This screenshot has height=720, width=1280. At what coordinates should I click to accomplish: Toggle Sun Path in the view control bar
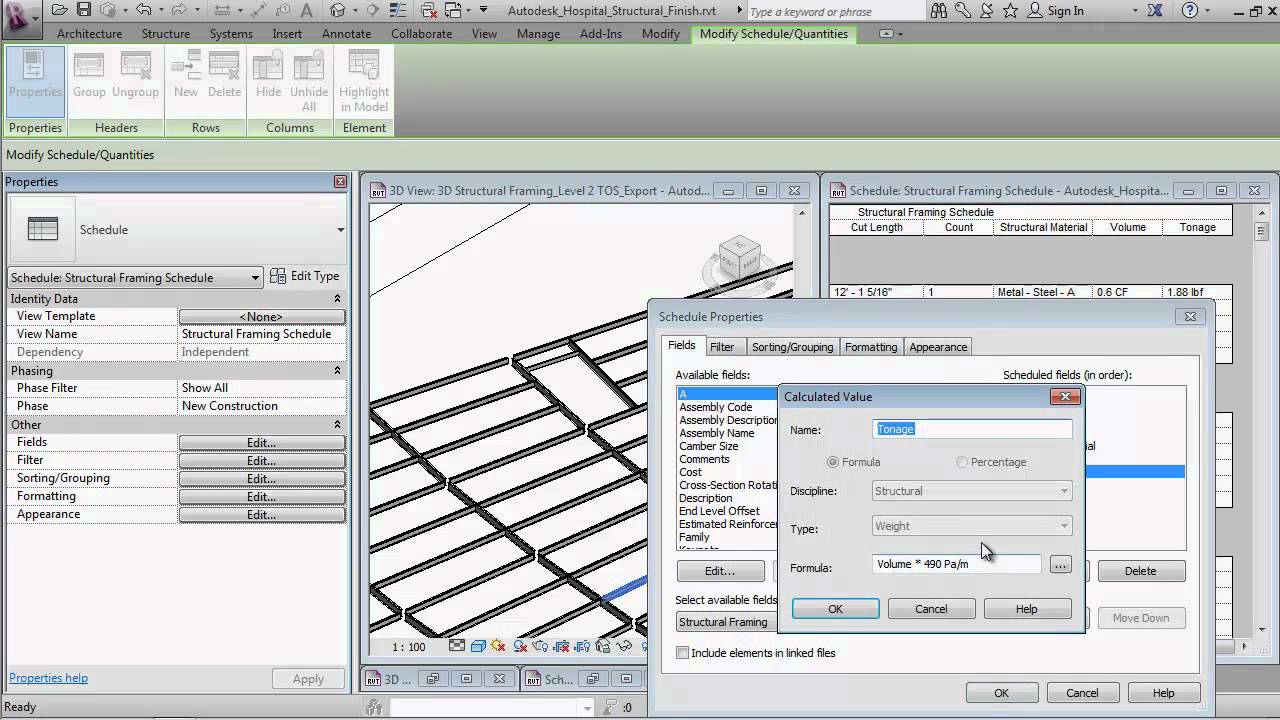pyautogui.click(x=498, y=646)
